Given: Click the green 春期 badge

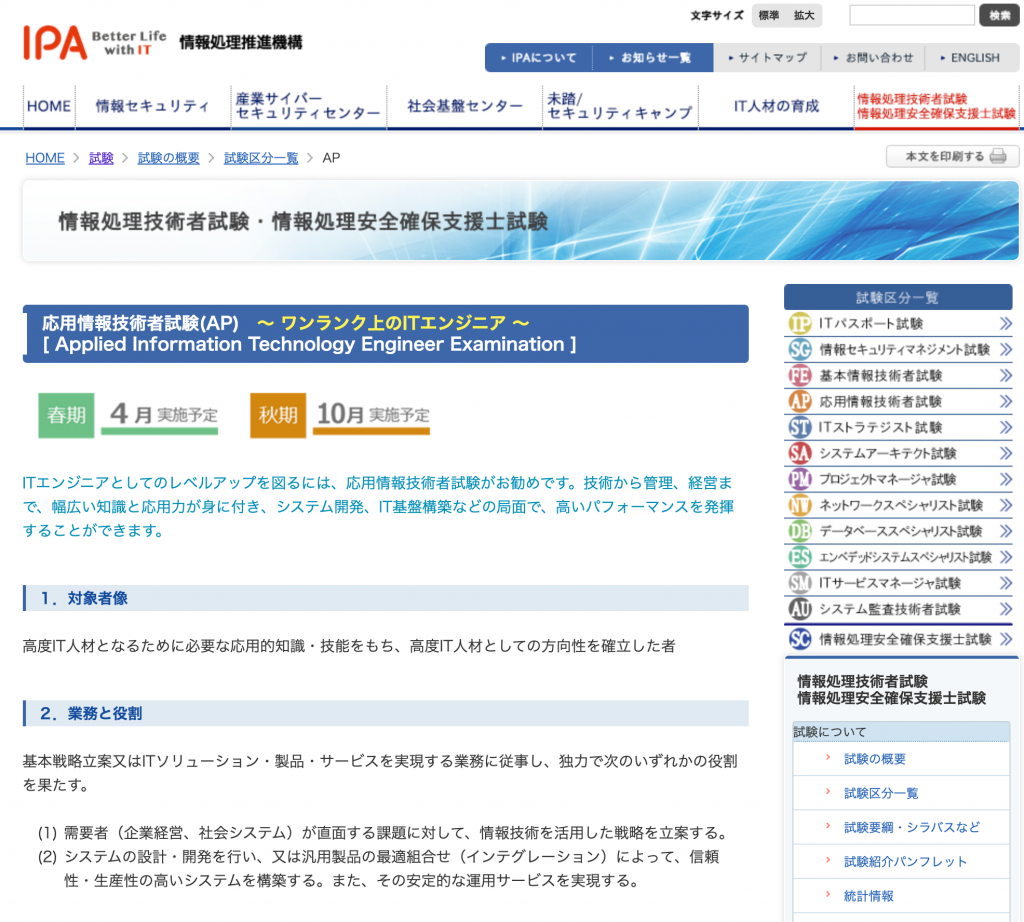Looking at the screenshot, I should [66, 415].
